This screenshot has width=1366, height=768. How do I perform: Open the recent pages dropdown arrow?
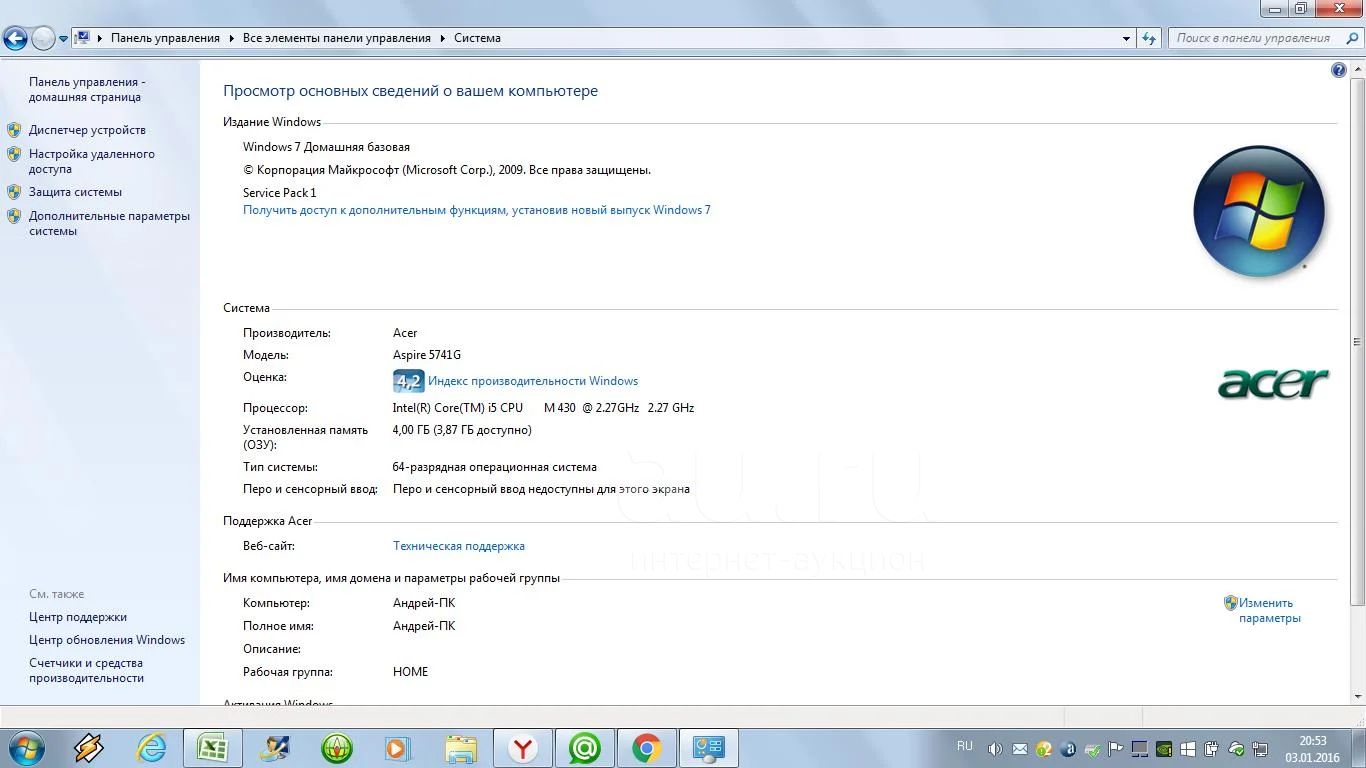tap(63, 39)
